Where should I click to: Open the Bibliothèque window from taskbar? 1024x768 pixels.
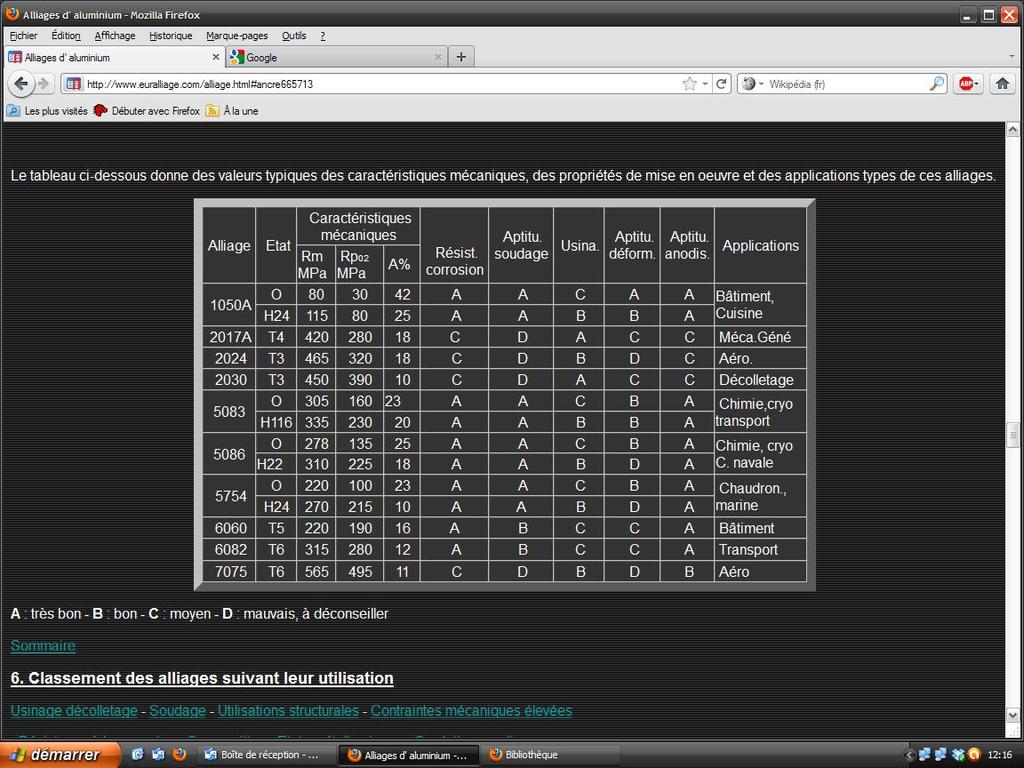tap(550, 755)
